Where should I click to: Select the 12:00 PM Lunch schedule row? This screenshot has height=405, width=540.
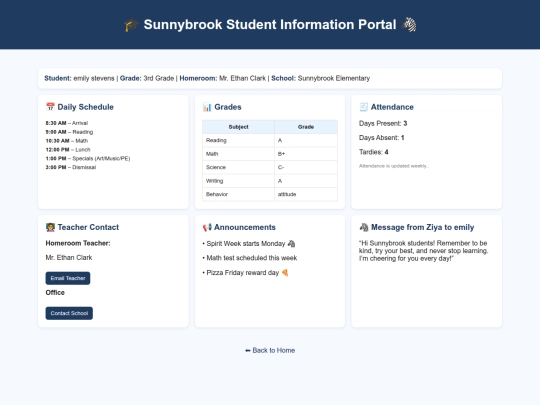pos(68,150)
